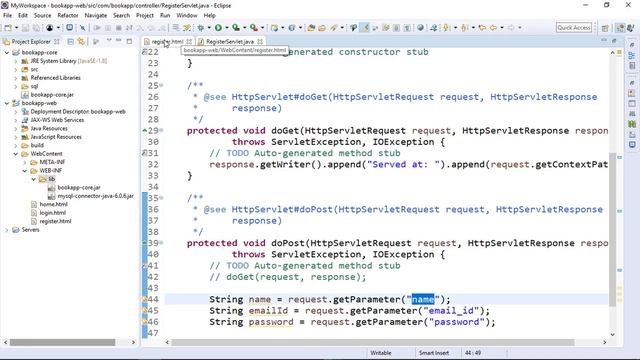
Task: Collapse the bookapp-web project
Action: pyautogui.click(x=7, y=103)
